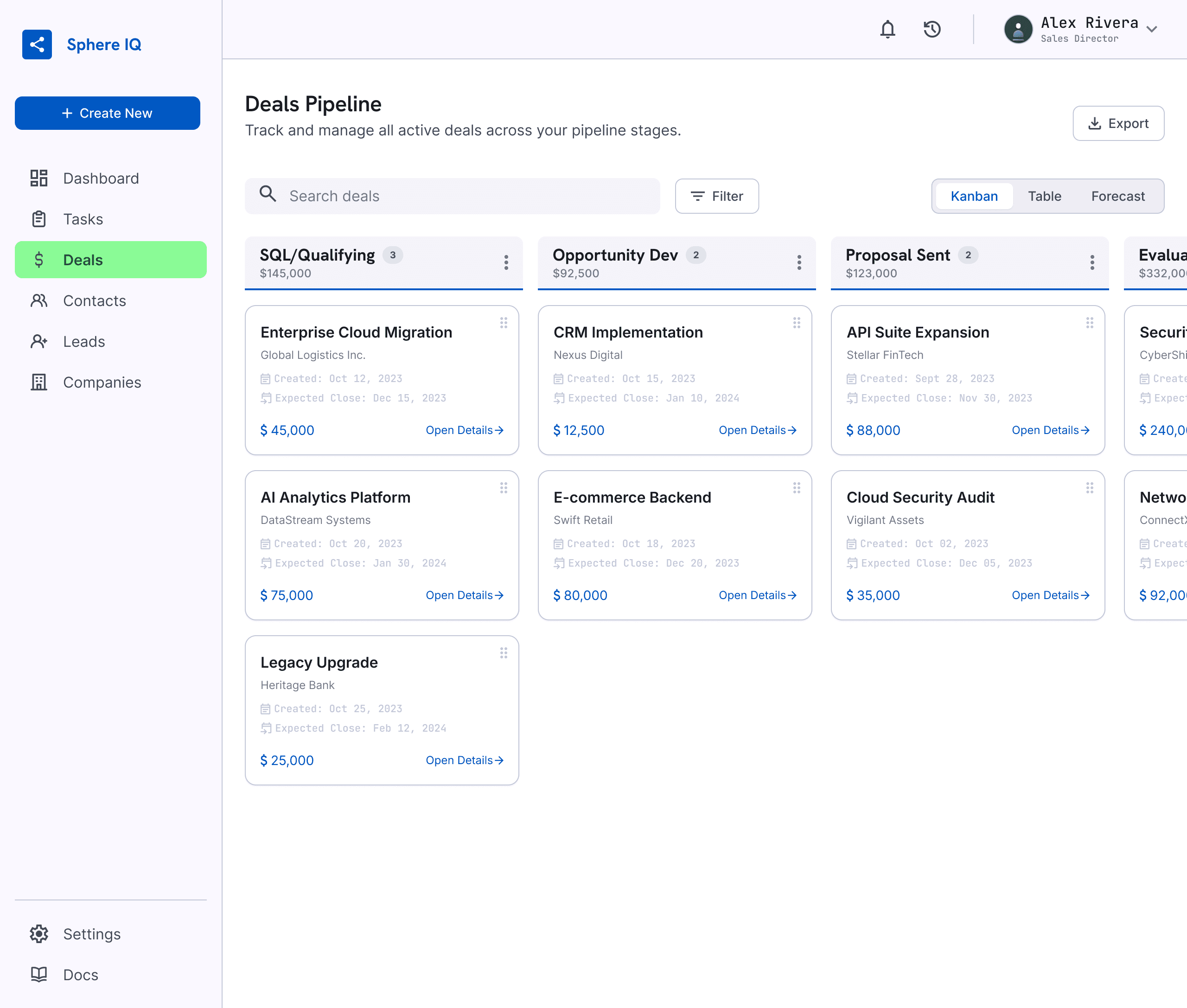1187x1008 pixels.
Task: Grab the API Suite Expansion drag handle
Action: [1090, 323]
